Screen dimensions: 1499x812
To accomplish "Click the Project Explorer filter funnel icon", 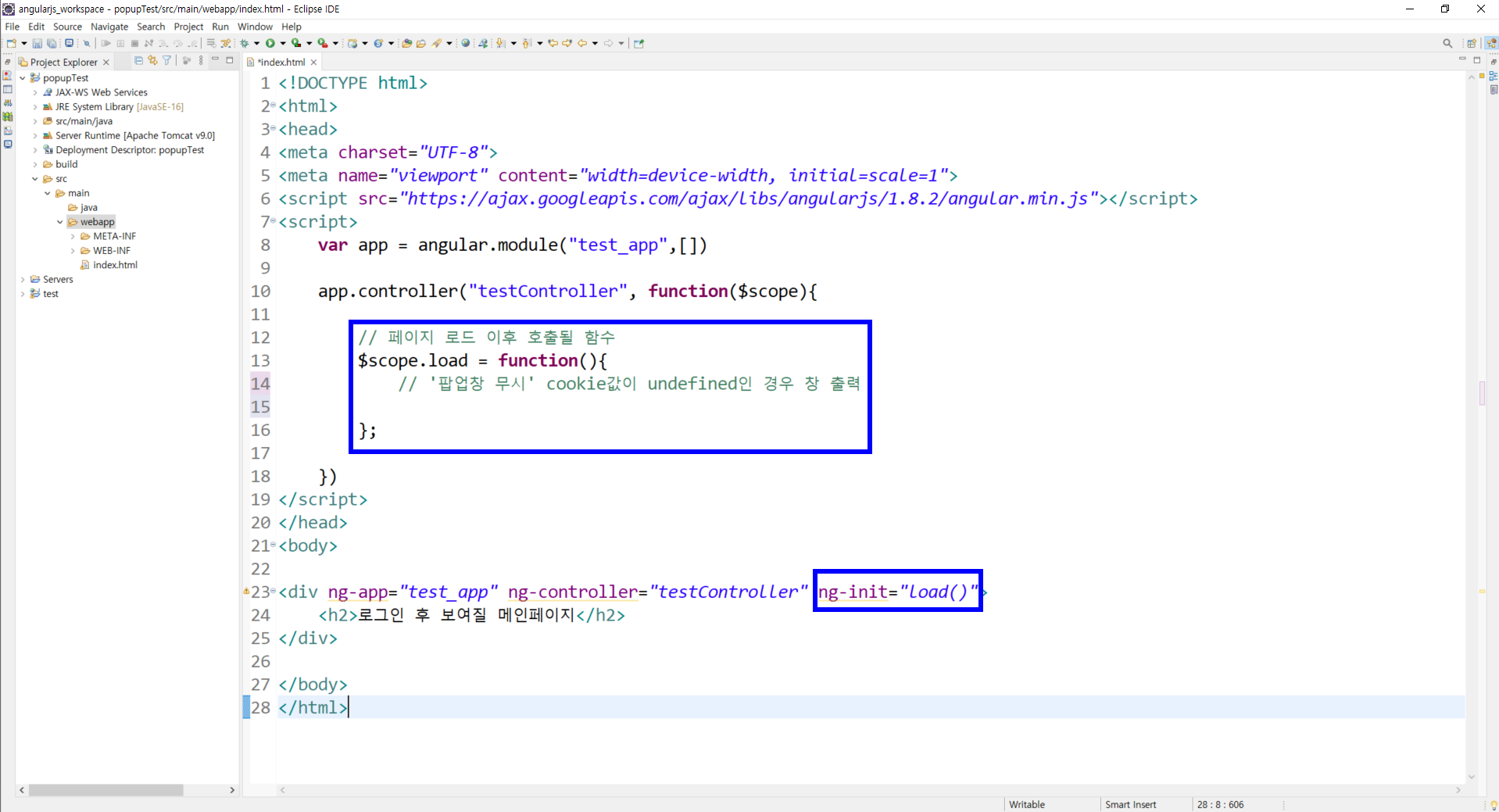I will 166,60.
